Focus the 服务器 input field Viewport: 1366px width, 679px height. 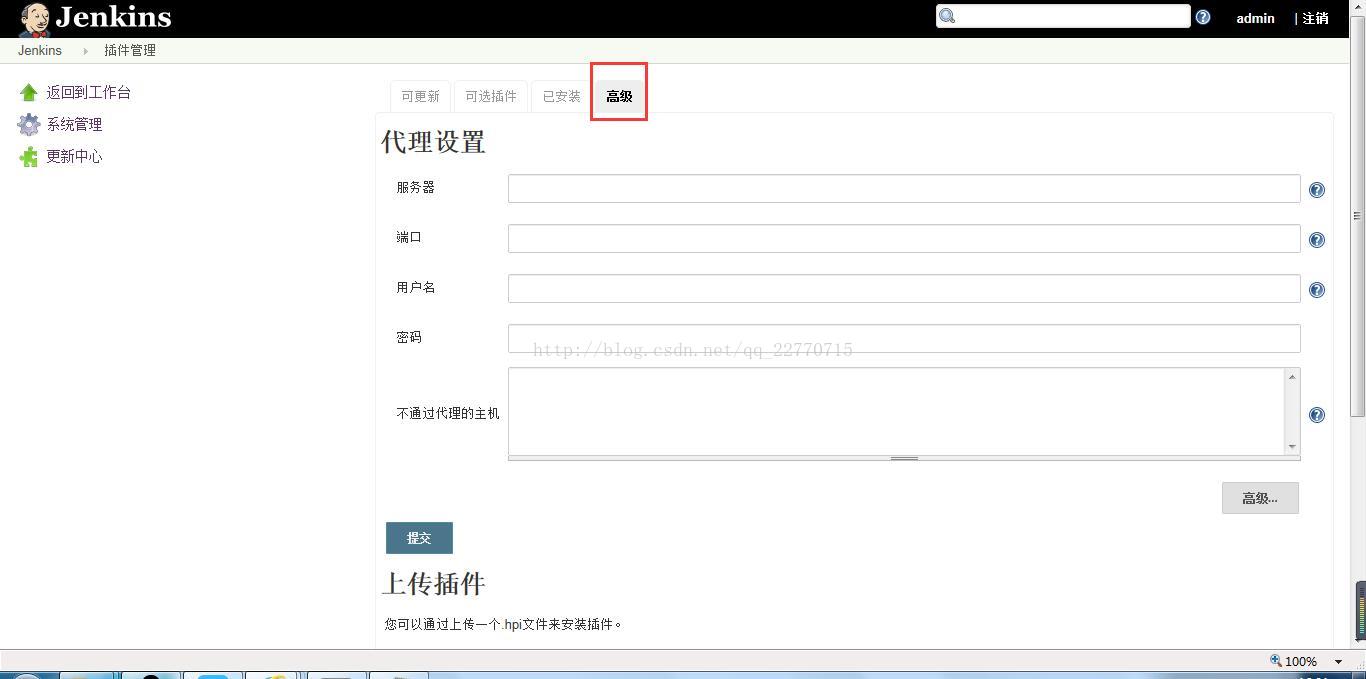[x=904, y=188]
